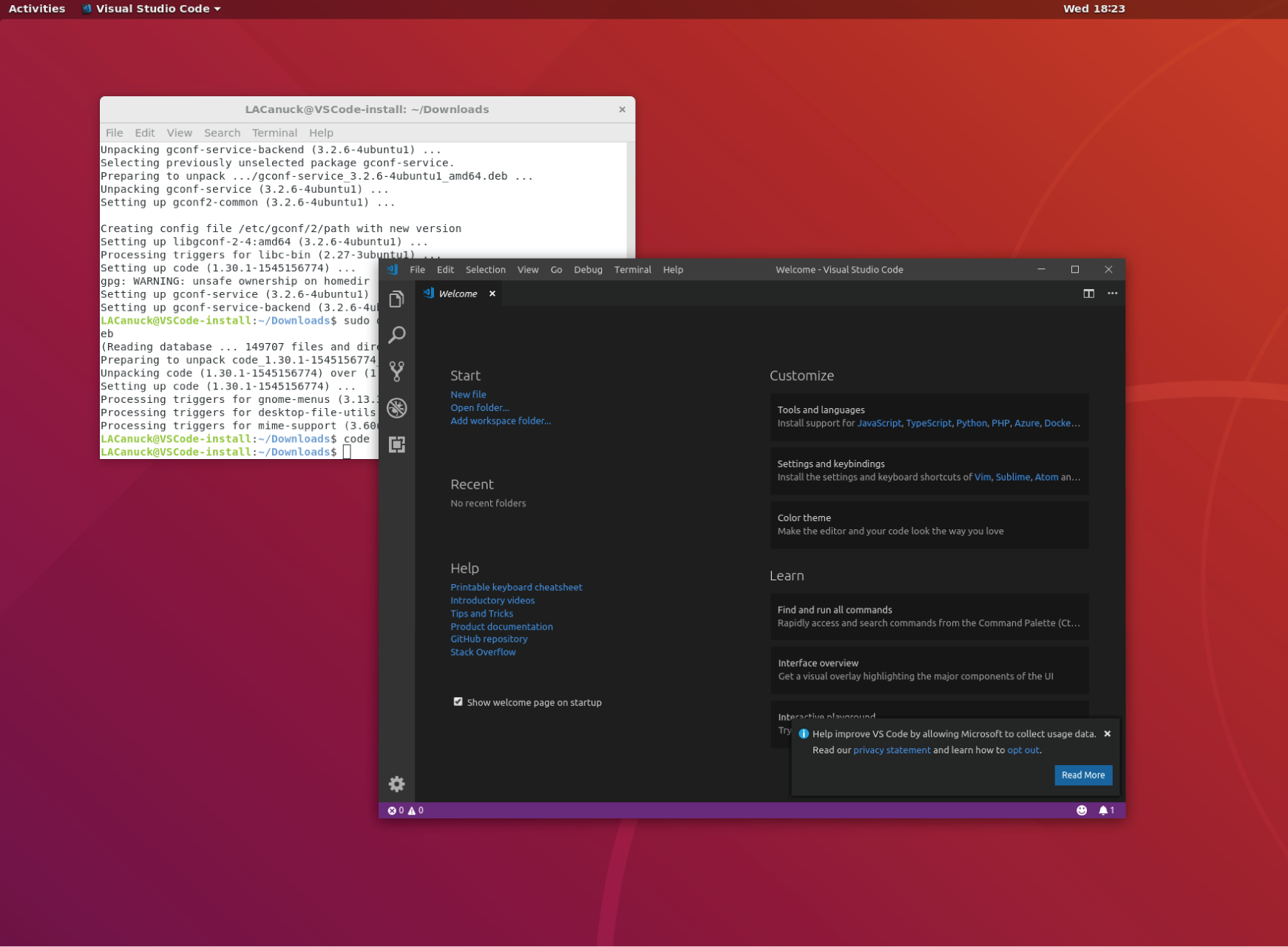Viewport: 1288px width, 947px height.
Task: Open Tips and Tricks link
Action: click(x=481, y=614)
